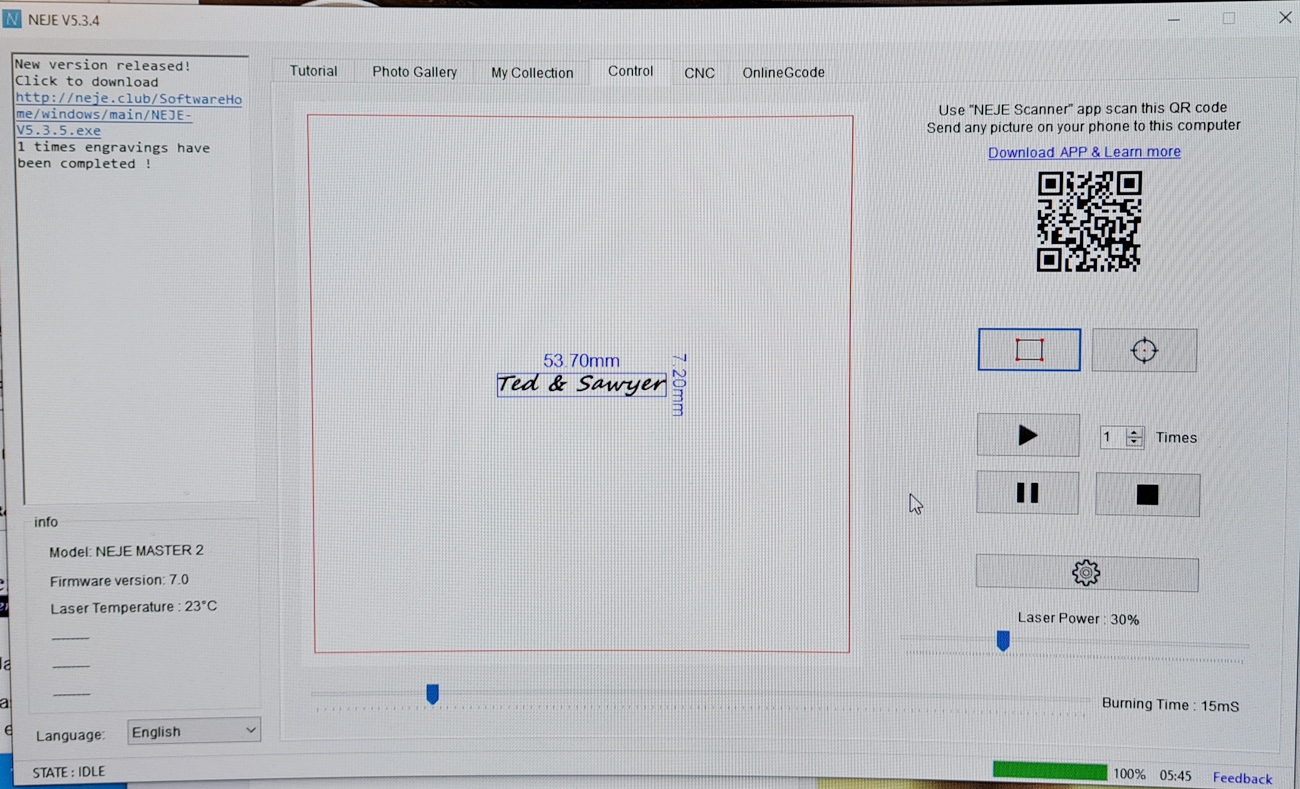Click the NEJE app logo in title bar
The height and width of the screenshot is (789, 1300).
coord(13,20)
